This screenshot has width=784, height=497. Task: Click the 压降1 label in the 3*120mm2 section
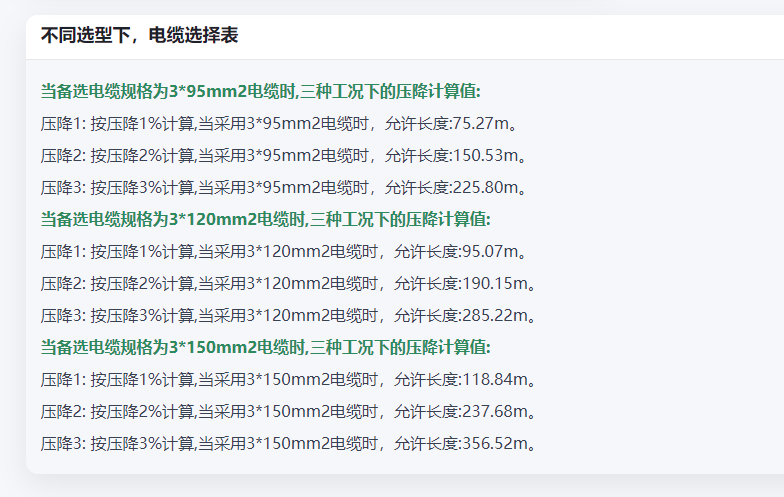click(62, 252)
